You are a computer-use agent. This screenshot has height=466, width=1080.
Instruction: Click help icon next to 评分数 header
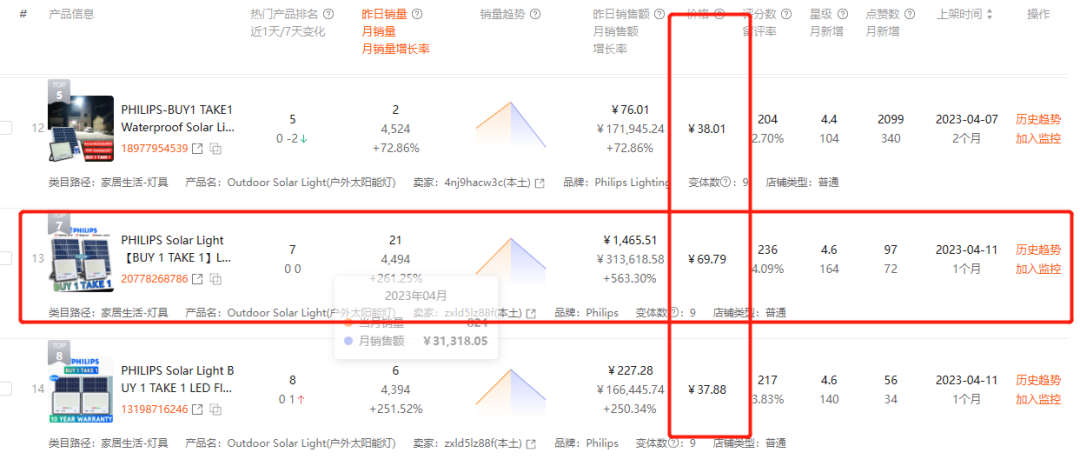click(x=787, y=14)
